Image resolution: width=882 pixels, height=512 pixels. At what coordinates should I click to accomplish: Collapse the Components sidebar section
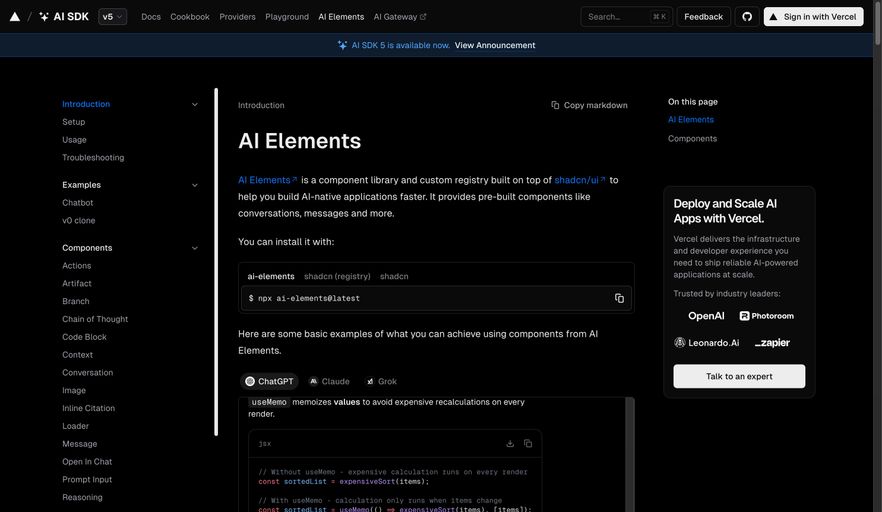tap(195, 248)
